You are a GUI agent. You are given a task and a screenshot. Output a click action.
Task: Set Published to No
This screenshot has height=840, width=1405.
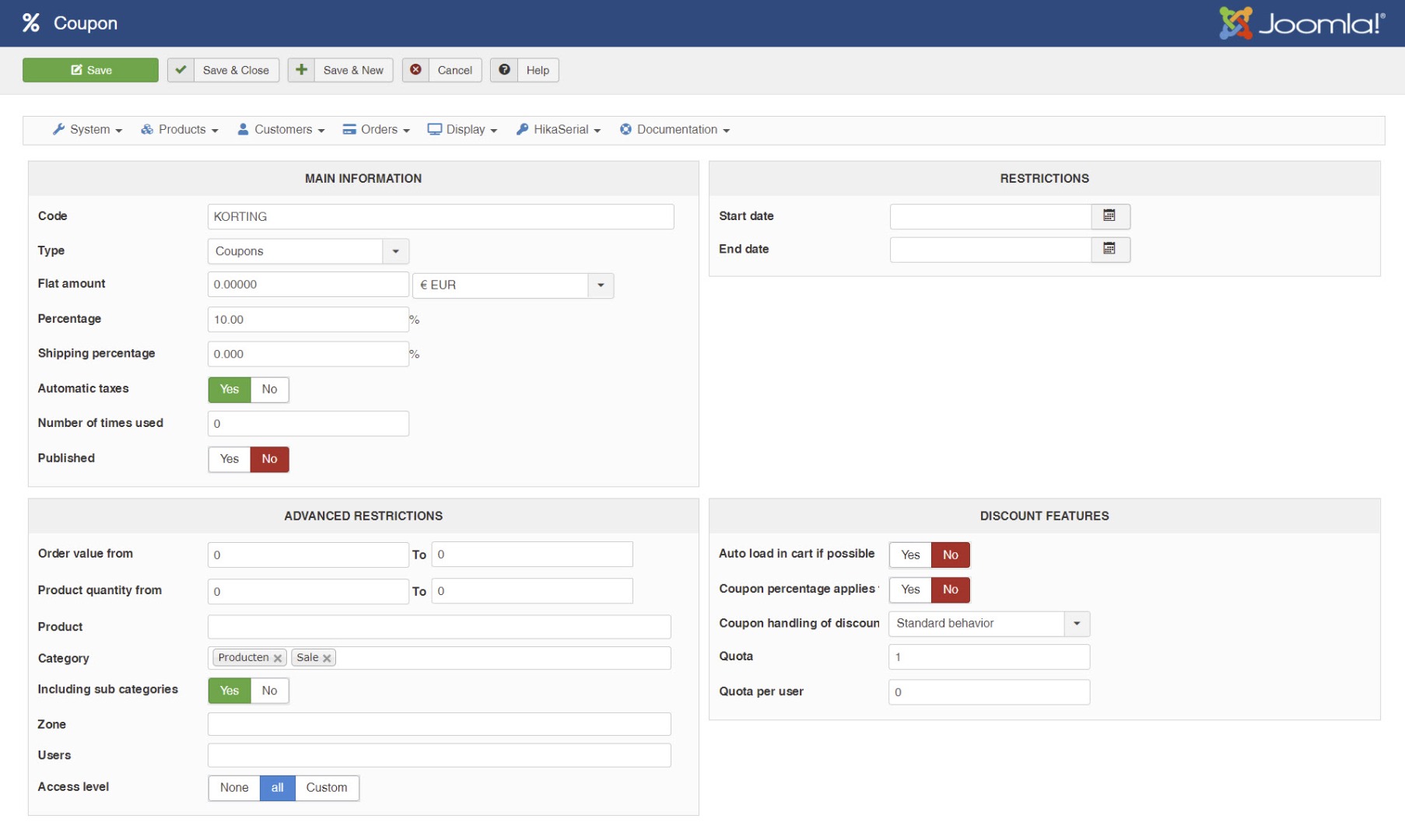coord(269,459)
